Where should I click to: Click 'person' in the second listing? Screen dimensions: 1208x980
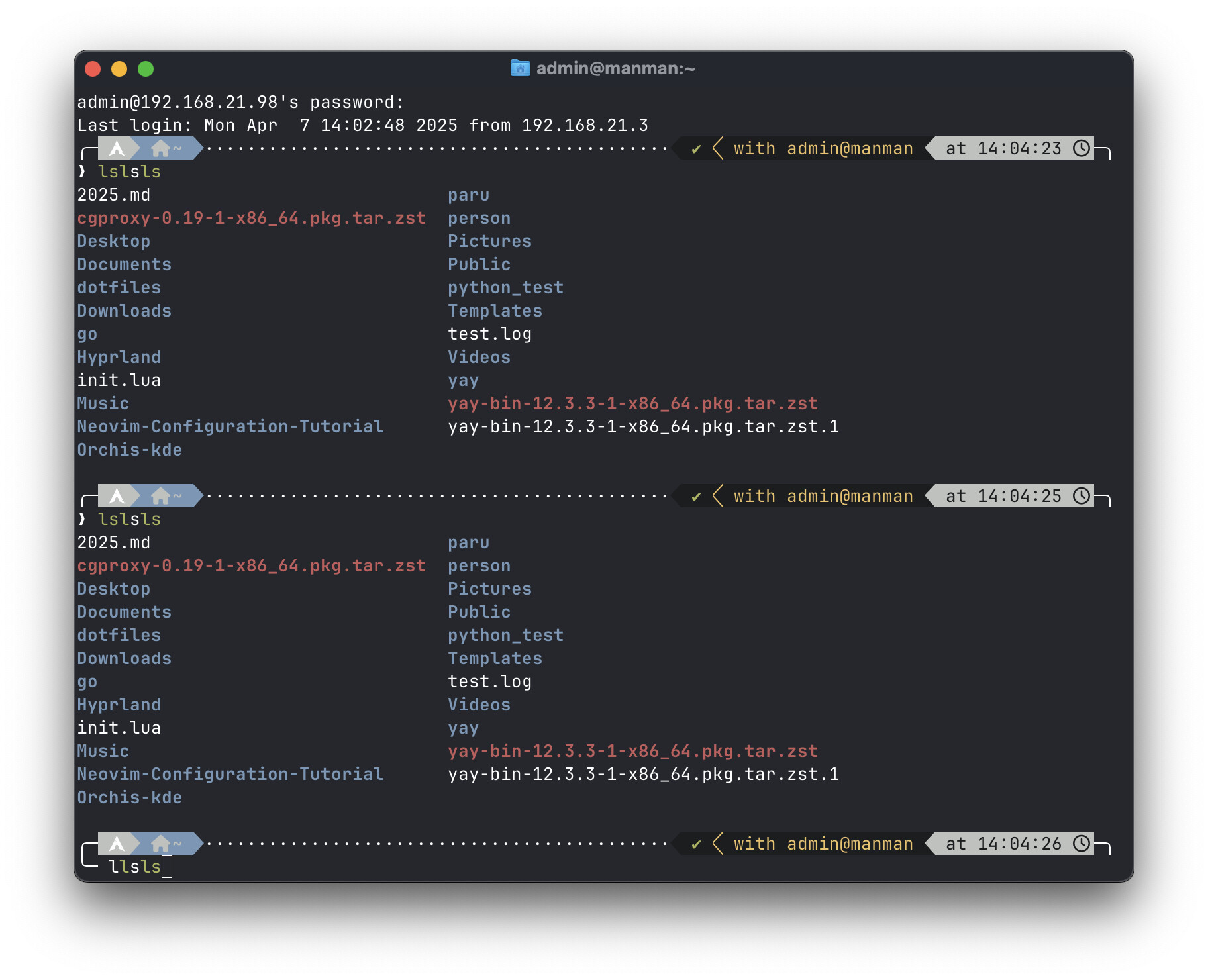tap(479, 565)
